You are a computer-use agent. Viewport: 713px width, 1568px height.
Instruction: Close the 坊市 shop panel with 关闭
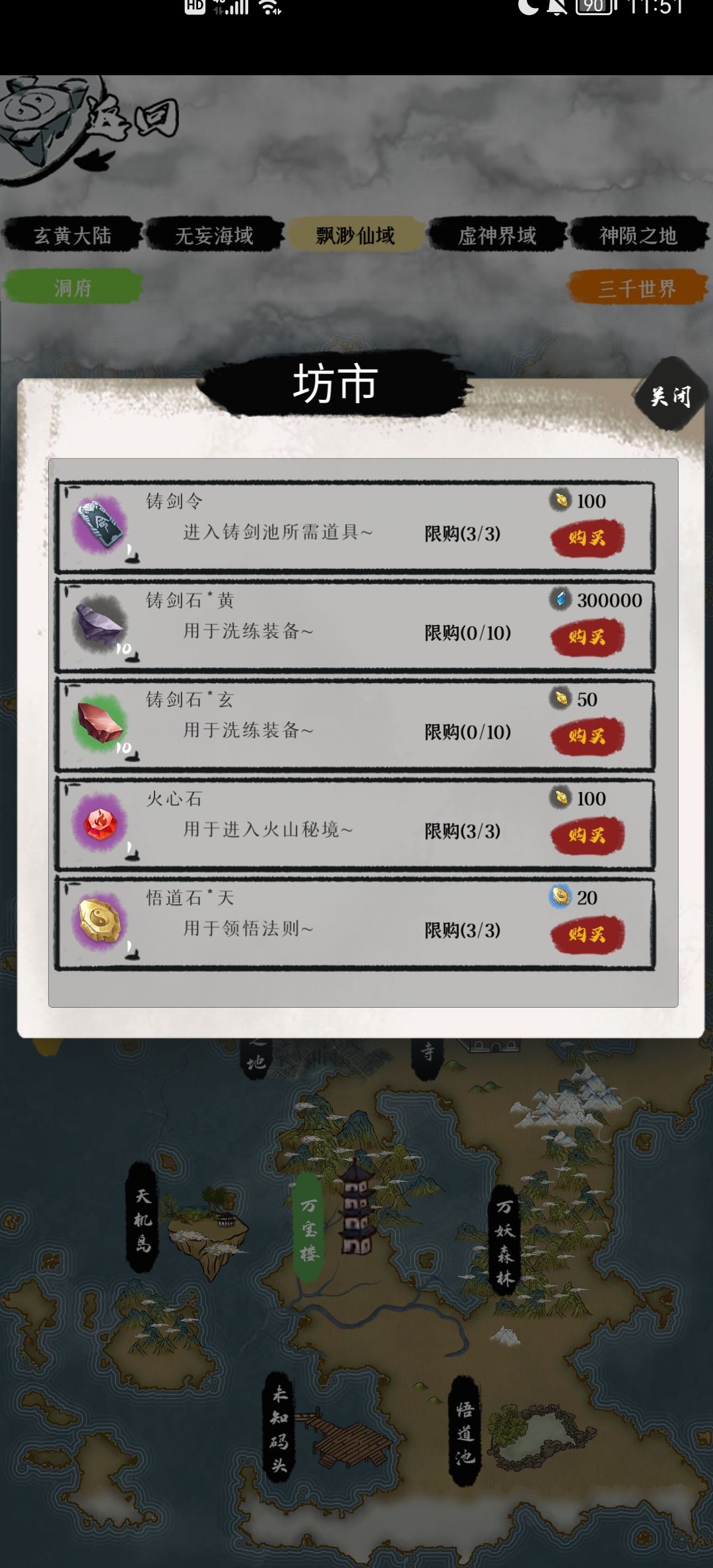[671, 395]
